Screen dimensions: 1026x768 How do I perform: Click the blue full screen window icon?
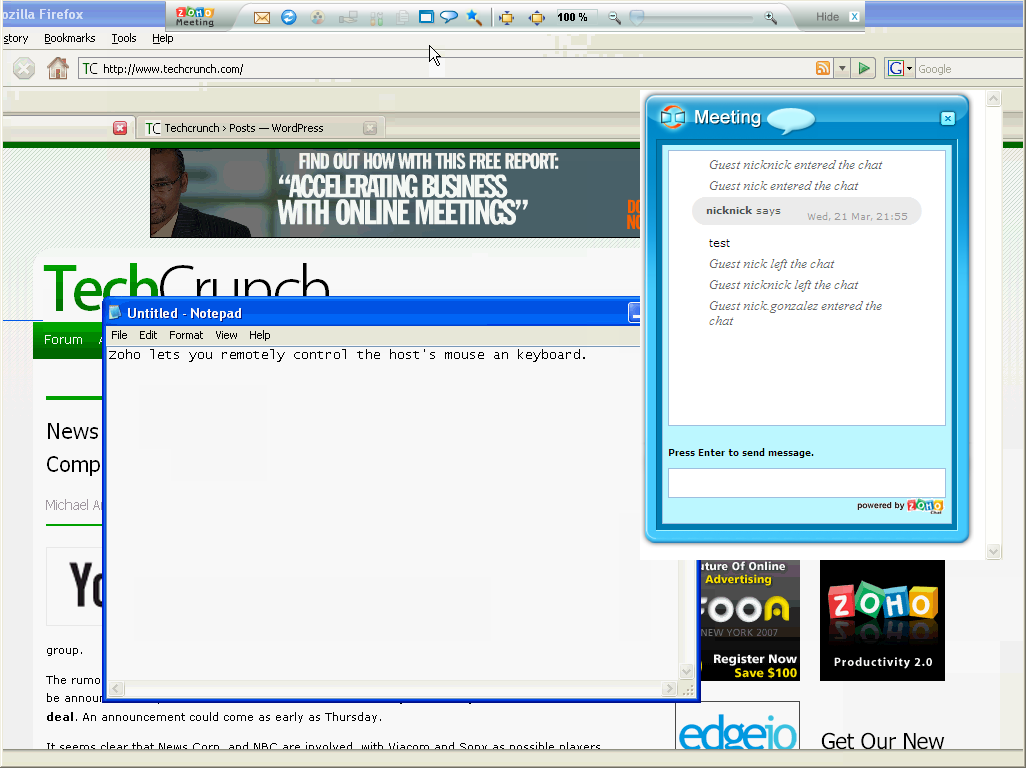point(426,17)
